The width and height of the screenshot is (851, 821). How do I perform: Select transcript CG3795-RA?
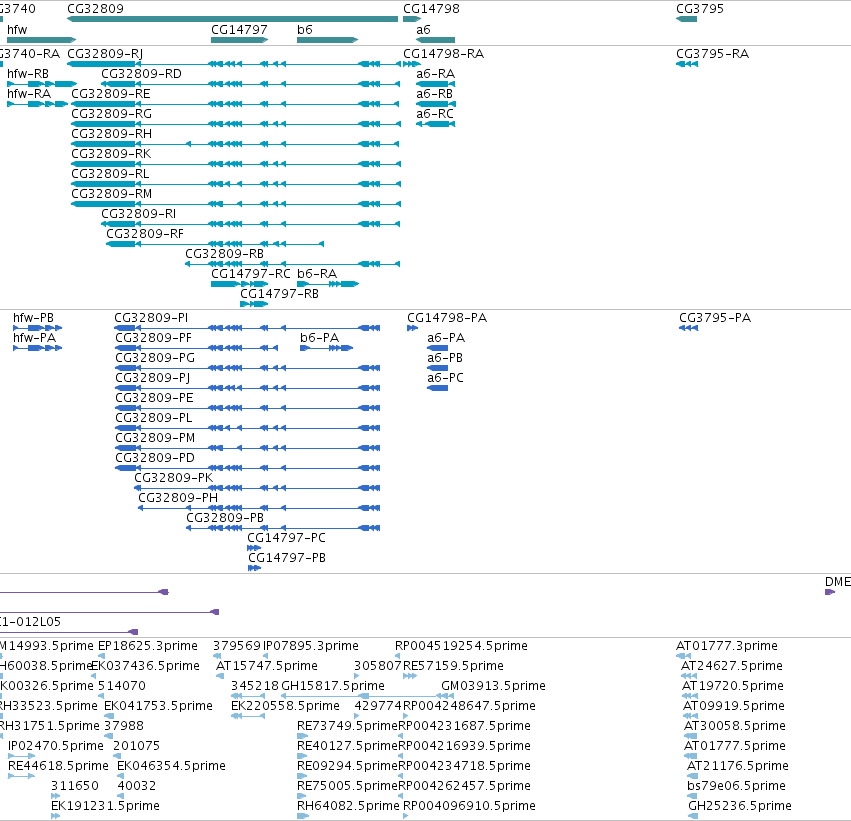pyautogui.click(x=687, y=64)
